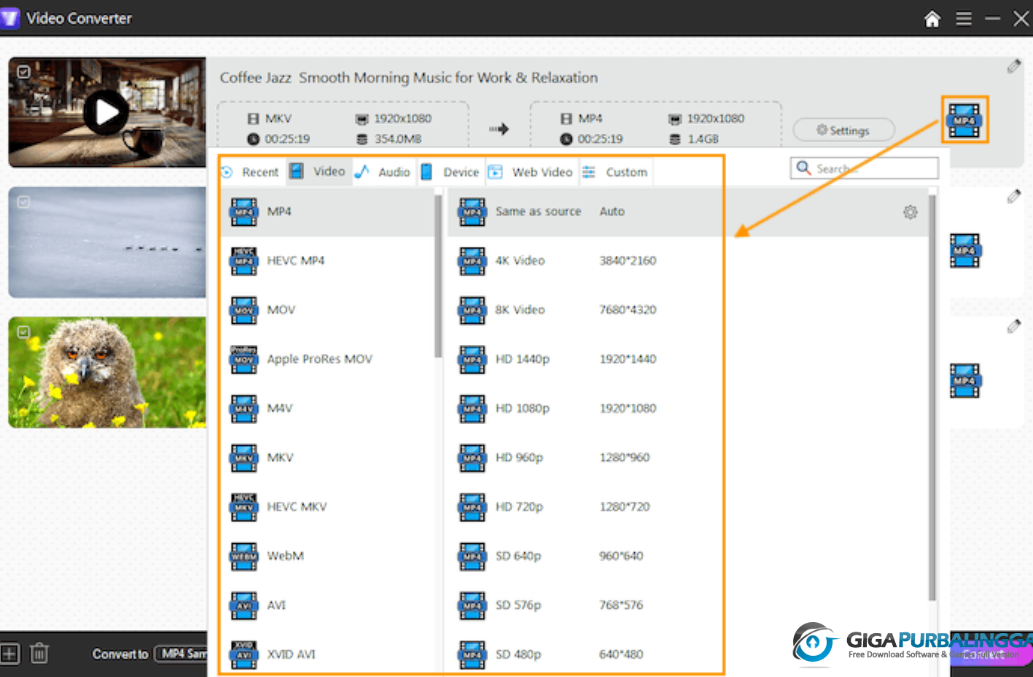Switch to the Recent tab

(x=251, y=173)
